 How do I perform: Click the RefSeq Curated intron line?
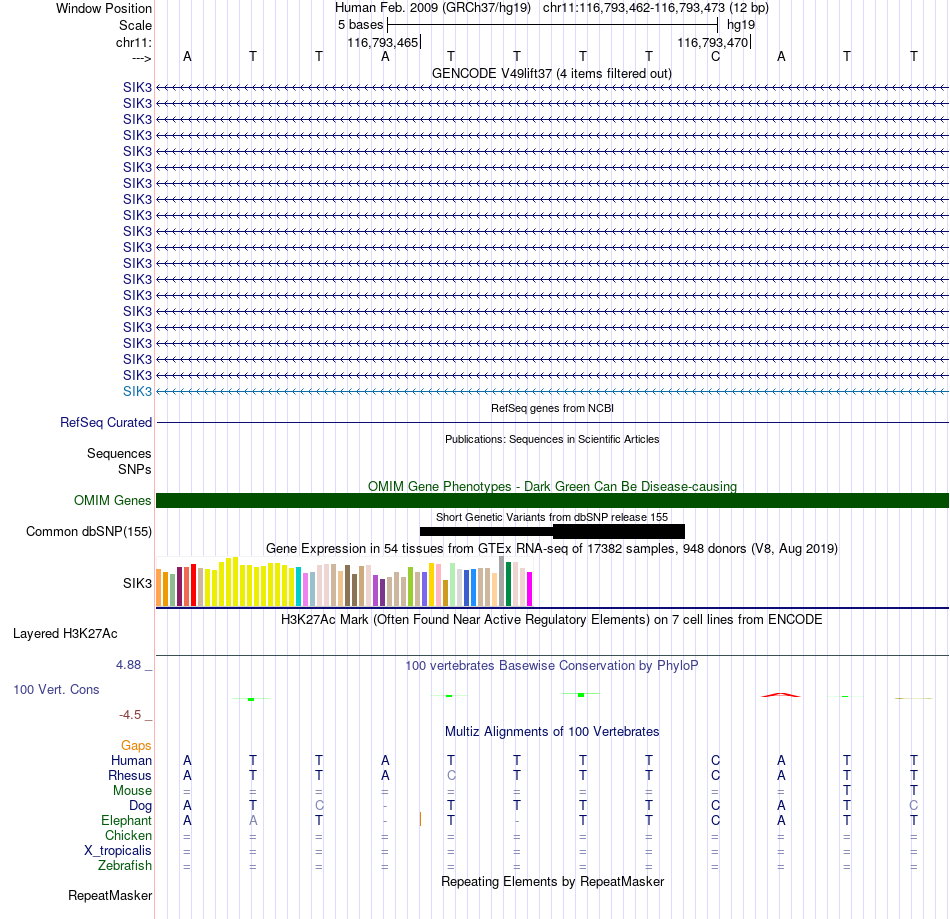(552, 422)
